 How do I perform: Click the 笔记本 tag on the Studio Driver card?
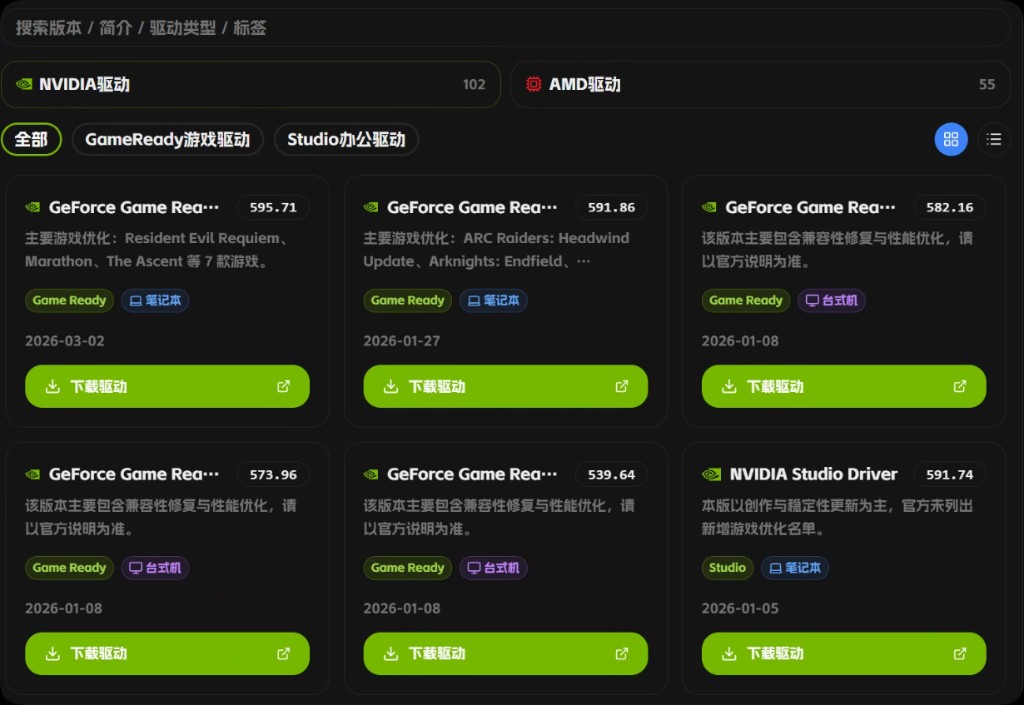tap(795, 567)
